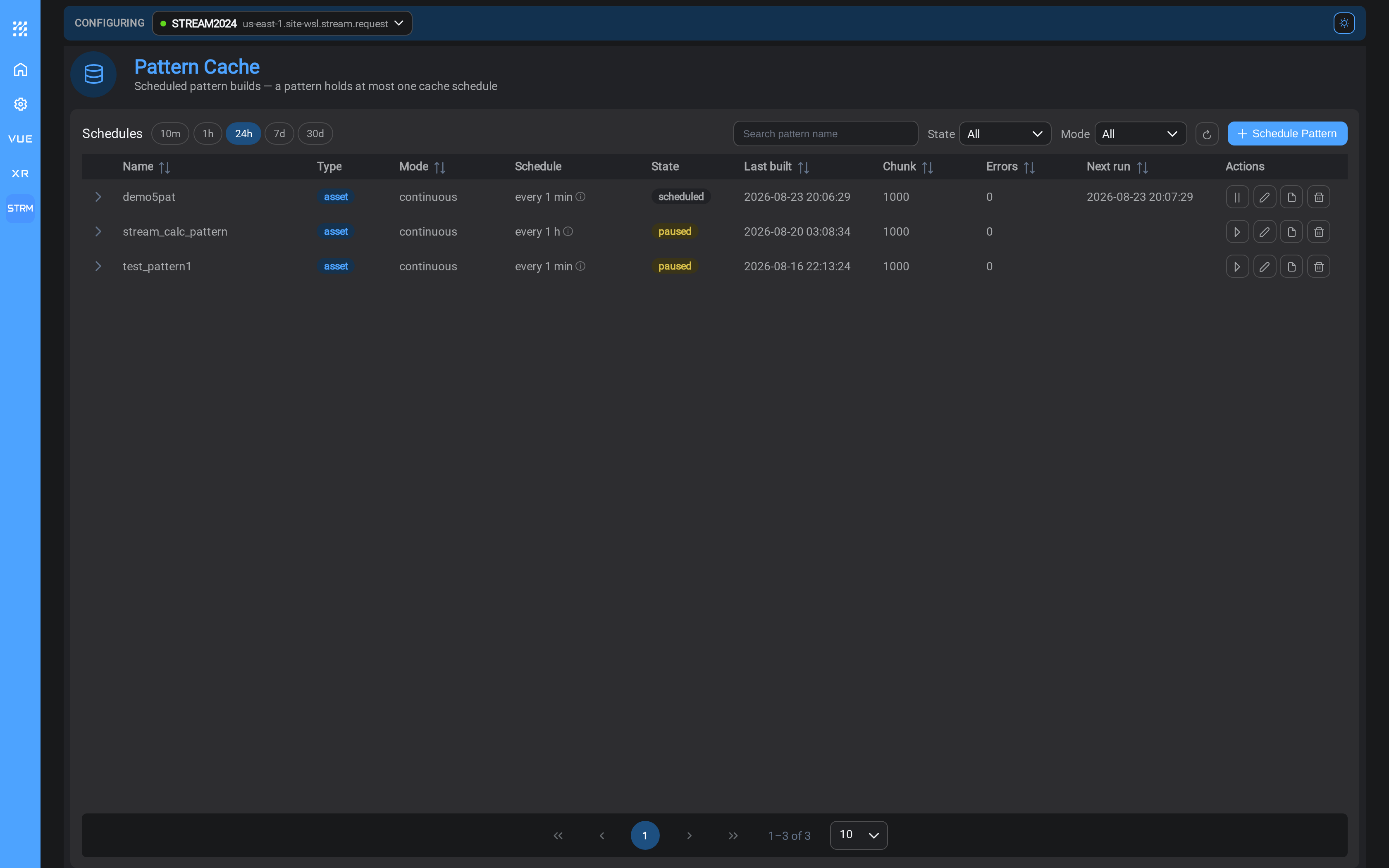The height and width of the screenshot is (868, 1389).
Task: Copy the demo5pat schedule
Action: click(x=1291, y=197)
